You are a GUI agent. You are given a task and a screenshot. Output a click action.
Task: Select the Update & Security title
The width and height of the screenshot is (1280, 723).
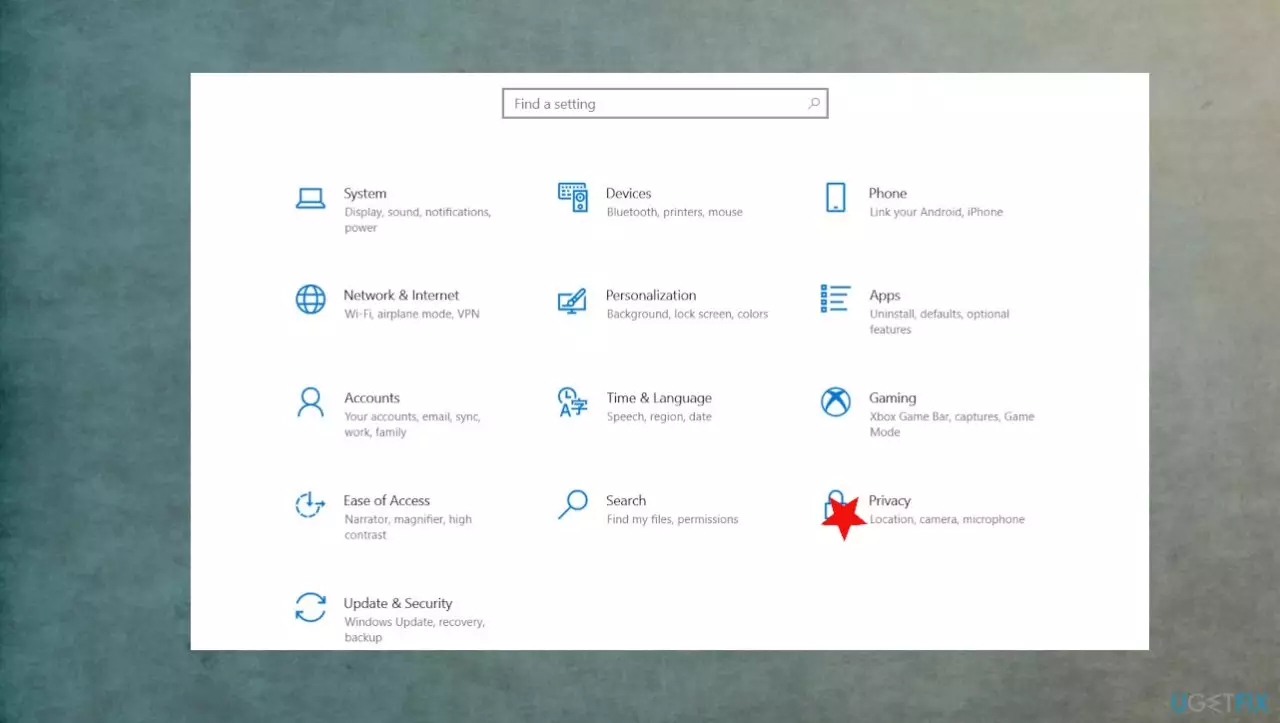click(x=398, y=604)
